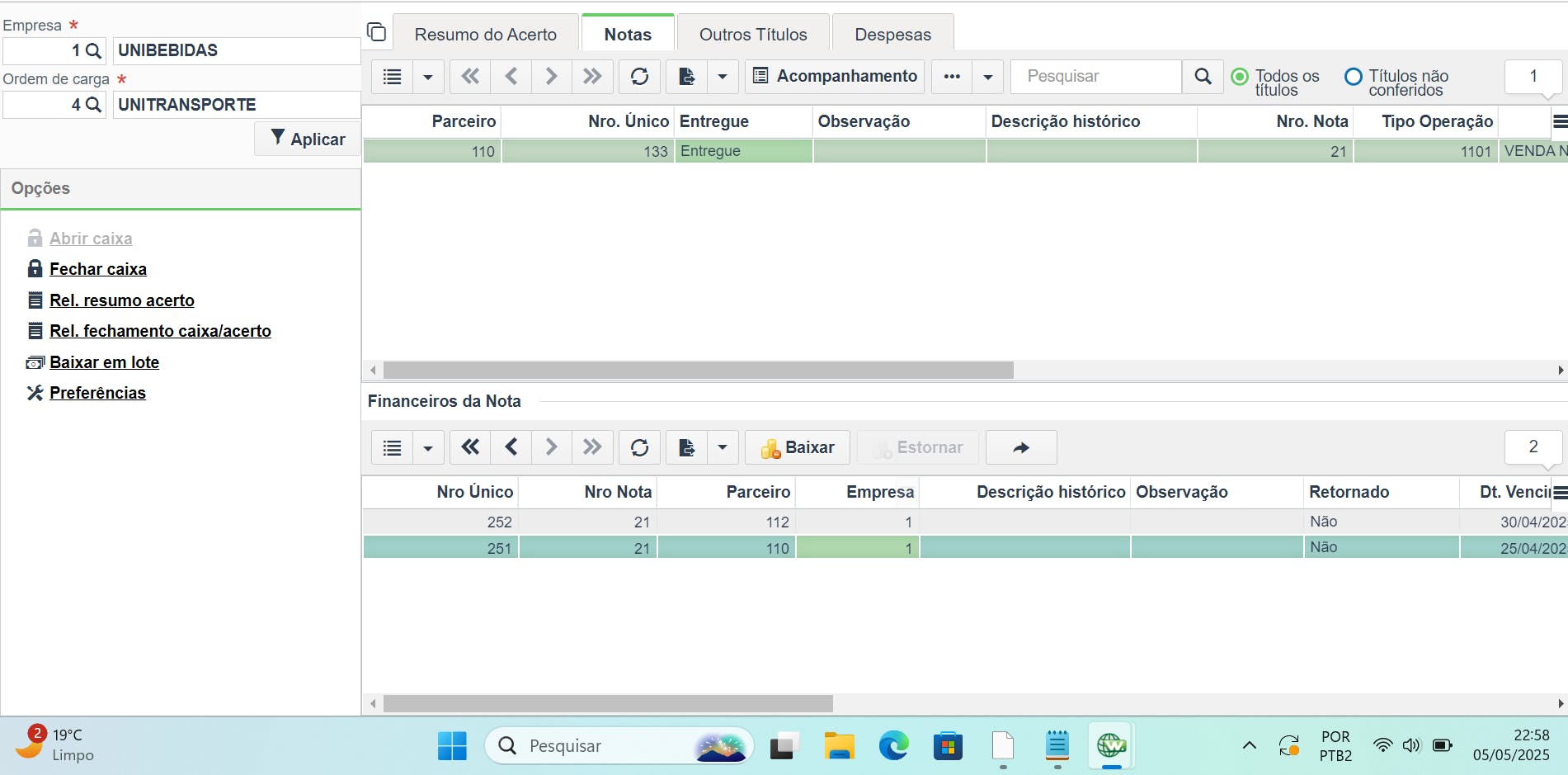Go to last record in Financeiros grid

pos(592,447)
